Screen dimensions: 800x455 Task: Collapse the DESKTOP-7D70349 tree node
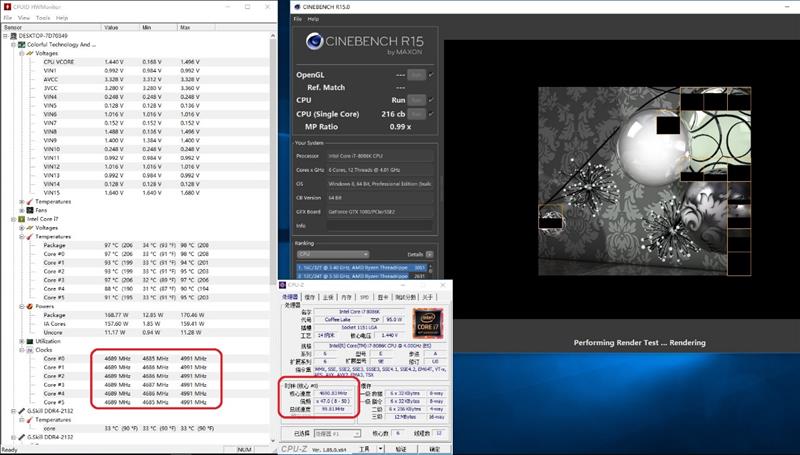point(6,36)
